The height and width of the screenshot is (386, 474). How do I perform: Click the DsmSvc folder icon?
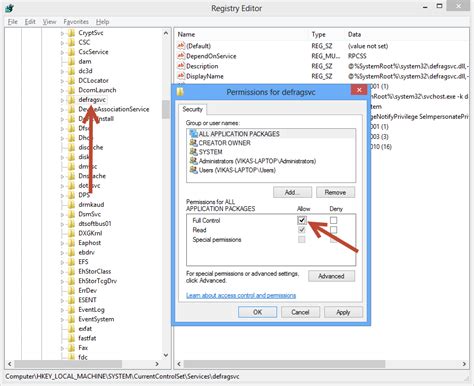coord(71,214)
